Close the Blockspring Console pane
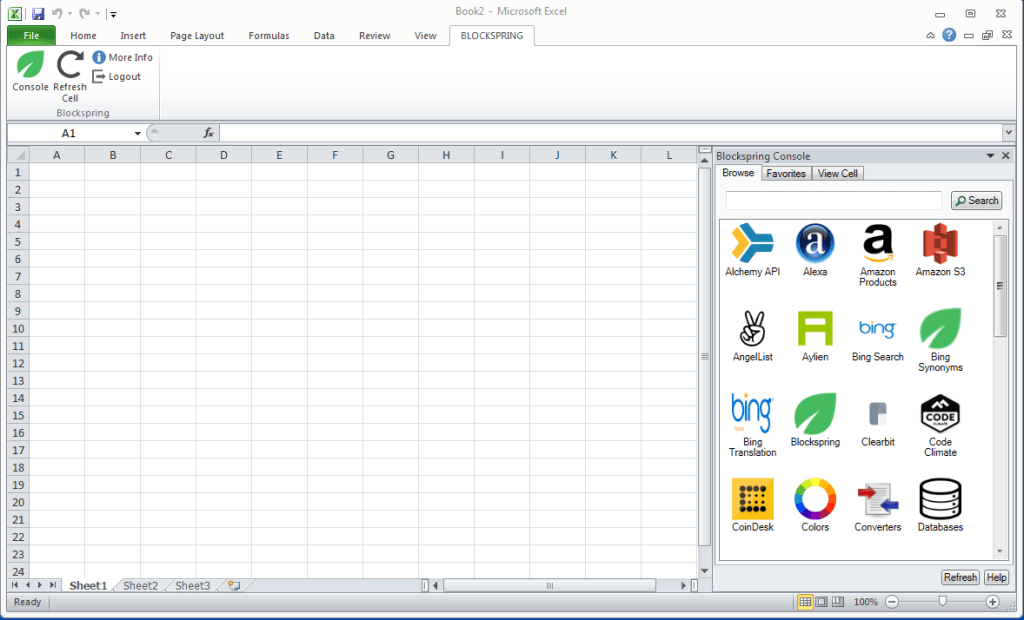The height and width of the screenshot is (620, 1024). [x=1006, y=155]
